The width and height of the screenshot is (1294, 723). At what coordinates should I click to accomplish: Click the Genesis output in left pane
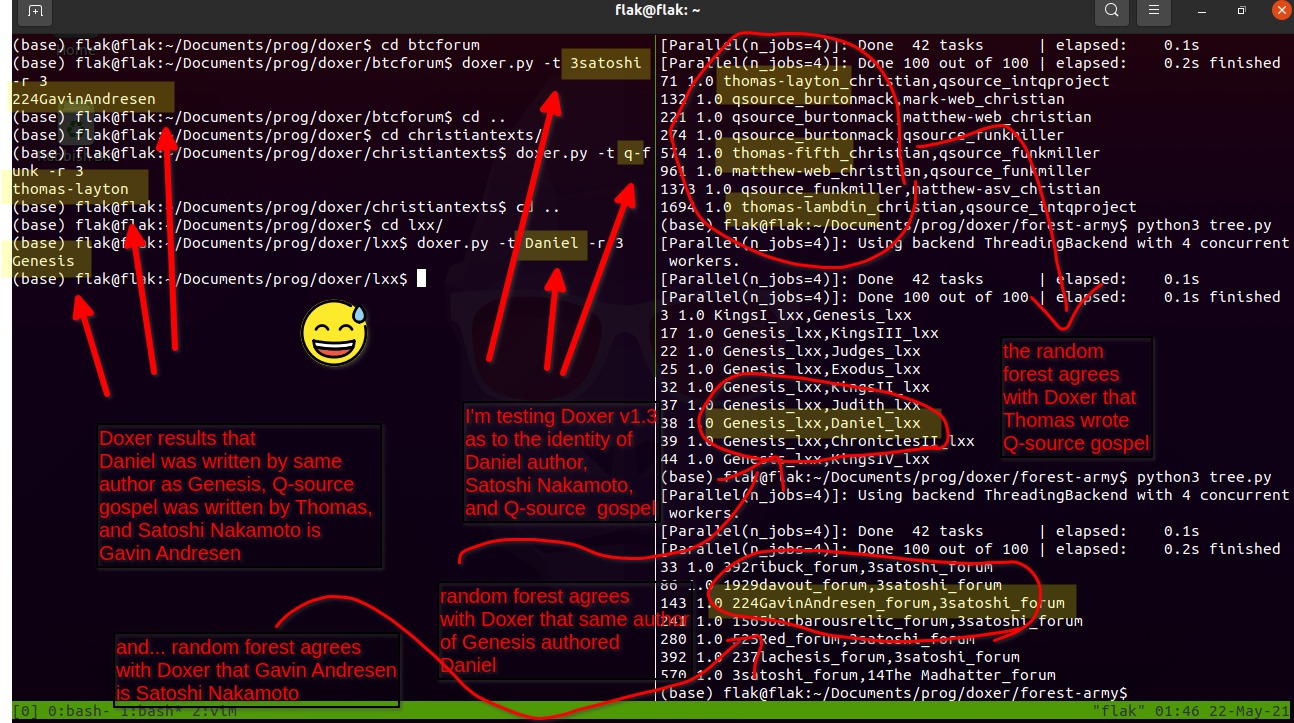(43, 261)
